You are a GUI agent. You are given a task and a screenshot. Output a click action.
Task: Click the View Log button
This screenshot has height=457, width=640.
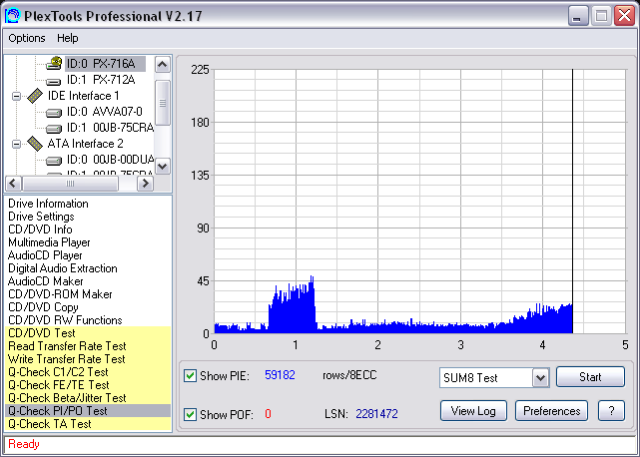(x=473, y=410)
